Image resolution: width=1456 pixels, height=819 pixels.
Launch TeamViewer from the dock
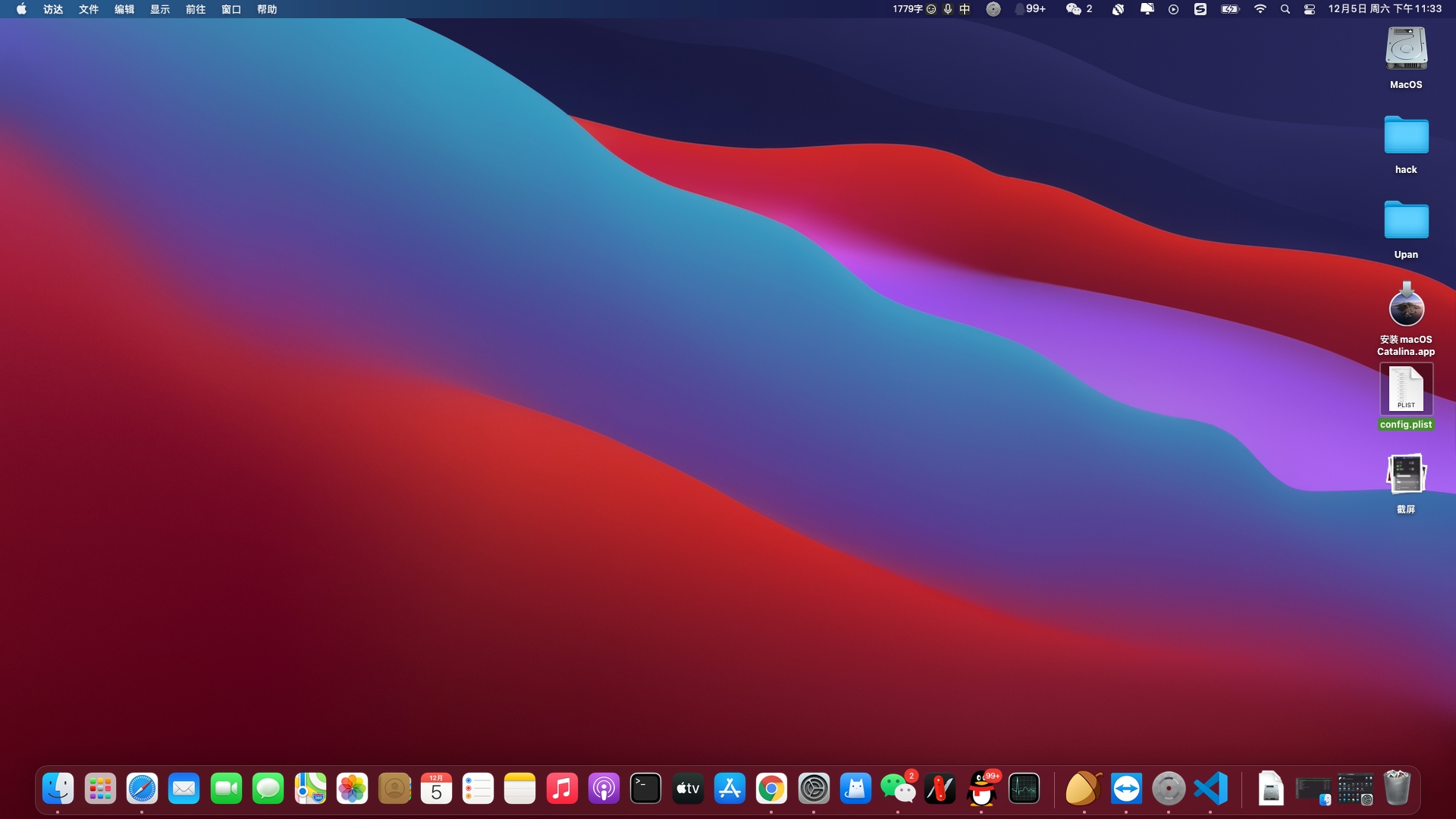[1126, 789]
